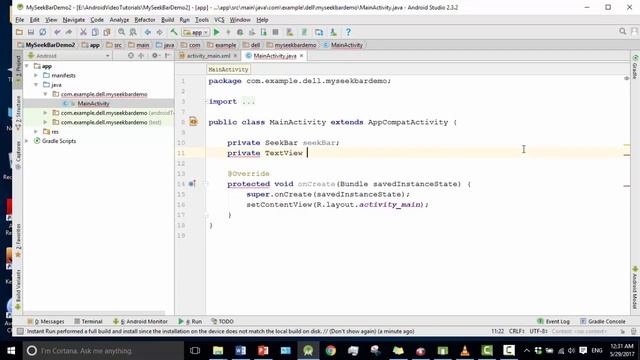640x360 pixels.
Task: Toggle the Favorites side tool window
Action: [18, 241]
